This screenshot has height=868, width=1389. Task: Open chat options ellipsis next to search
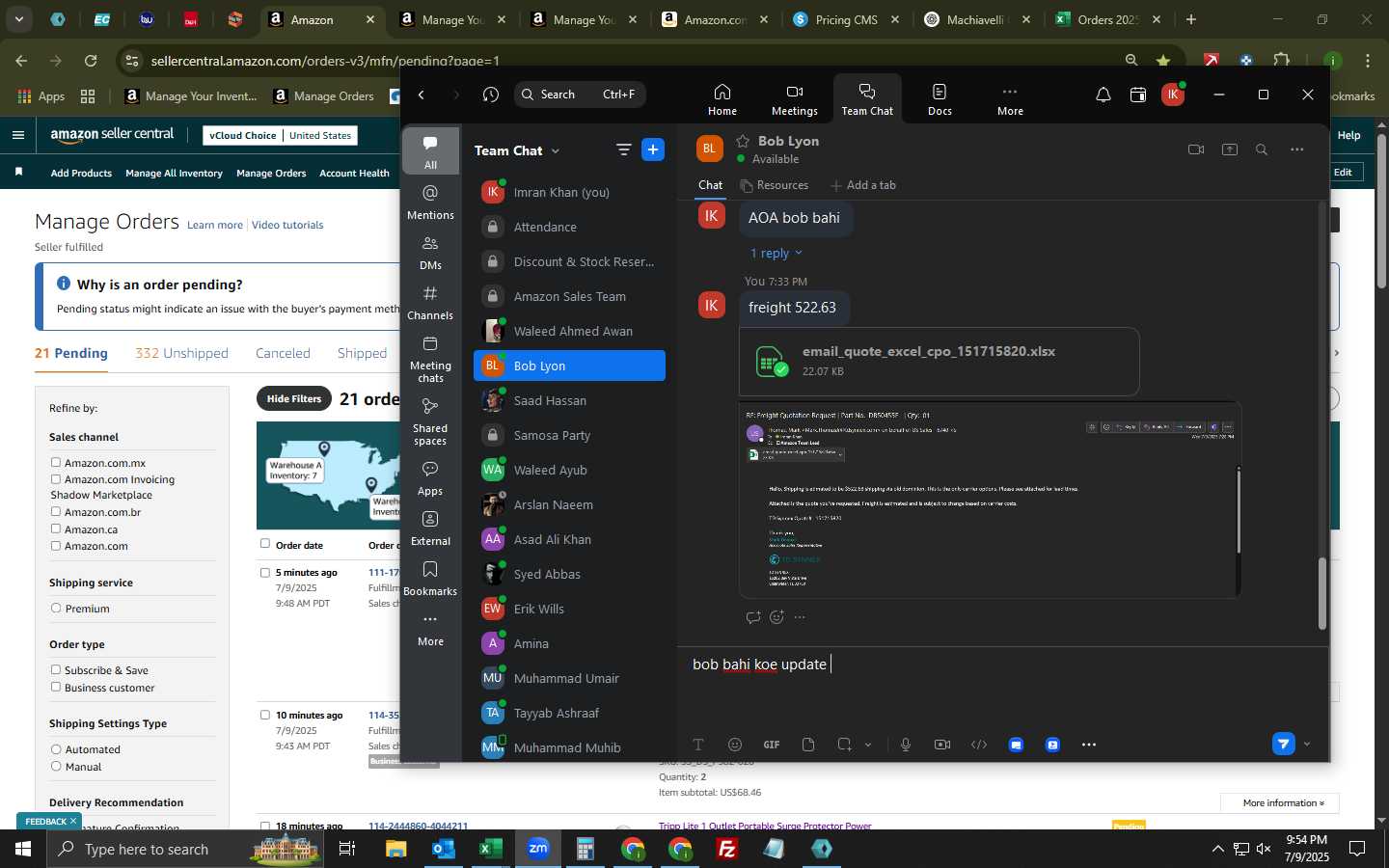[x=1296, y=149]
